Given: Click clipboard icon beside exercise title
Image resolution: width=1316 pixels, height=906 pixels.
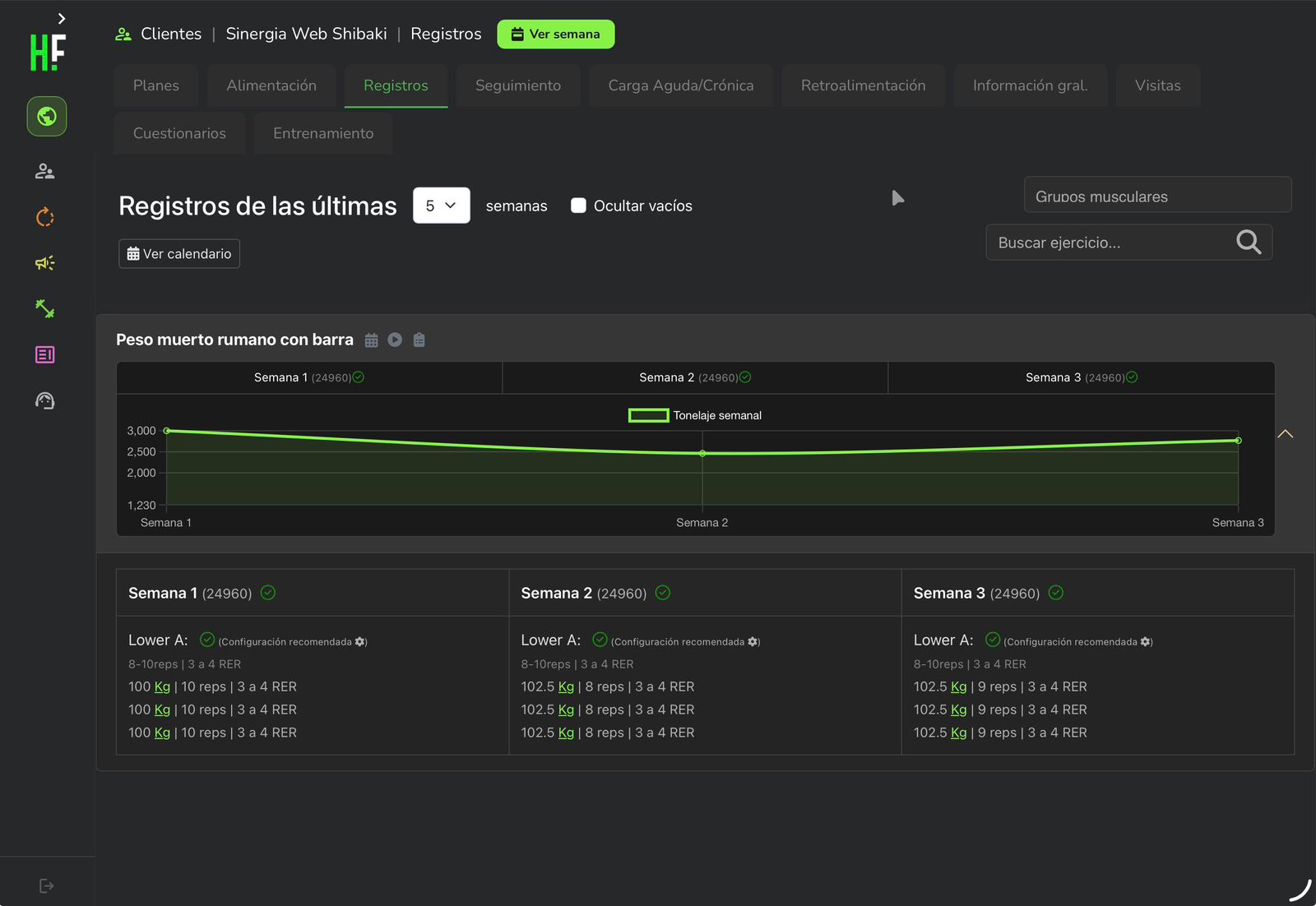Looking at the screenshot, I should pos(419,340).
